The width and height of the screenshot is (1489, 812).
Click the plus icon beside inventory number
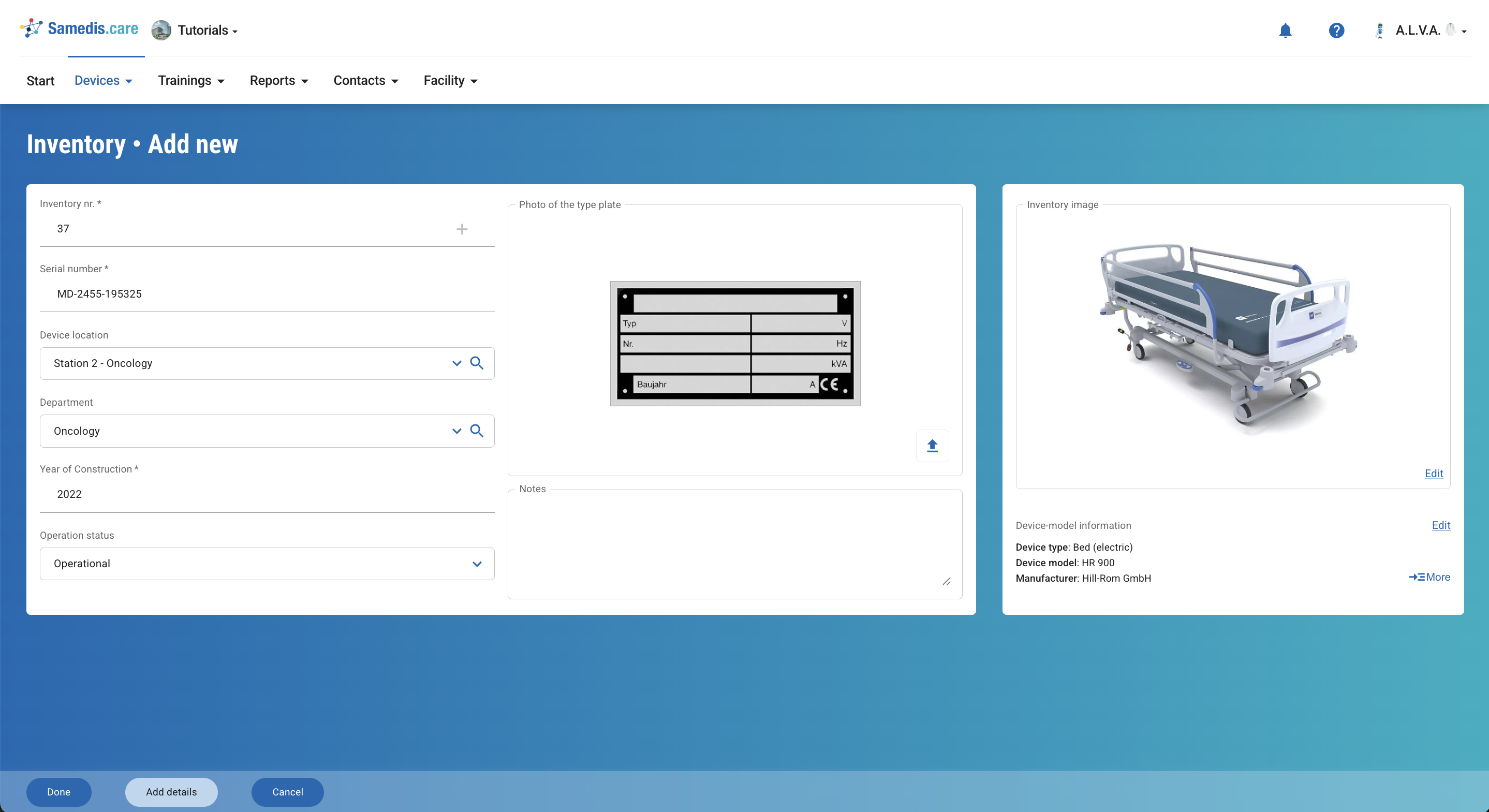462,229
